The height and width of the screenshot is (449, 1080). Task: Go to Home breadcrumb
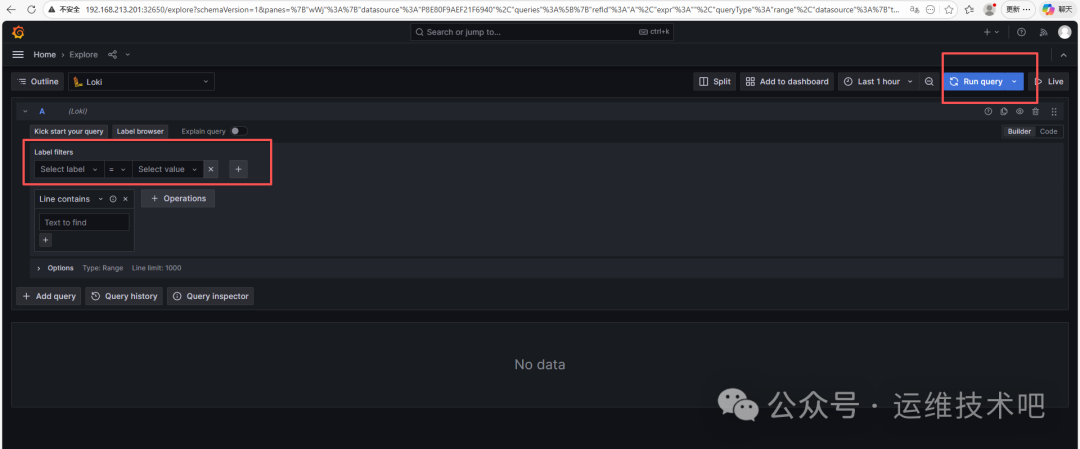(x=45, y=54)
